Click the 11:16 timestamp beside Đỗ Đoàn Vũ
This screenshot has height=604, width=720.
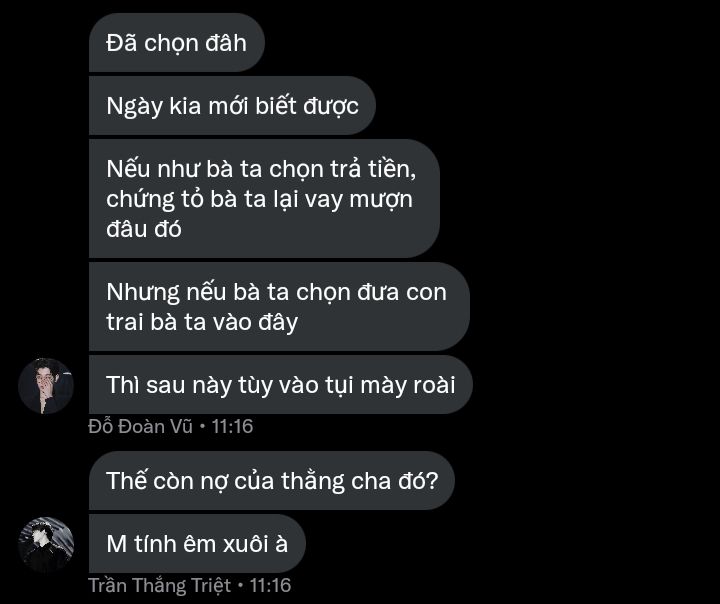[x=232, y=426]
